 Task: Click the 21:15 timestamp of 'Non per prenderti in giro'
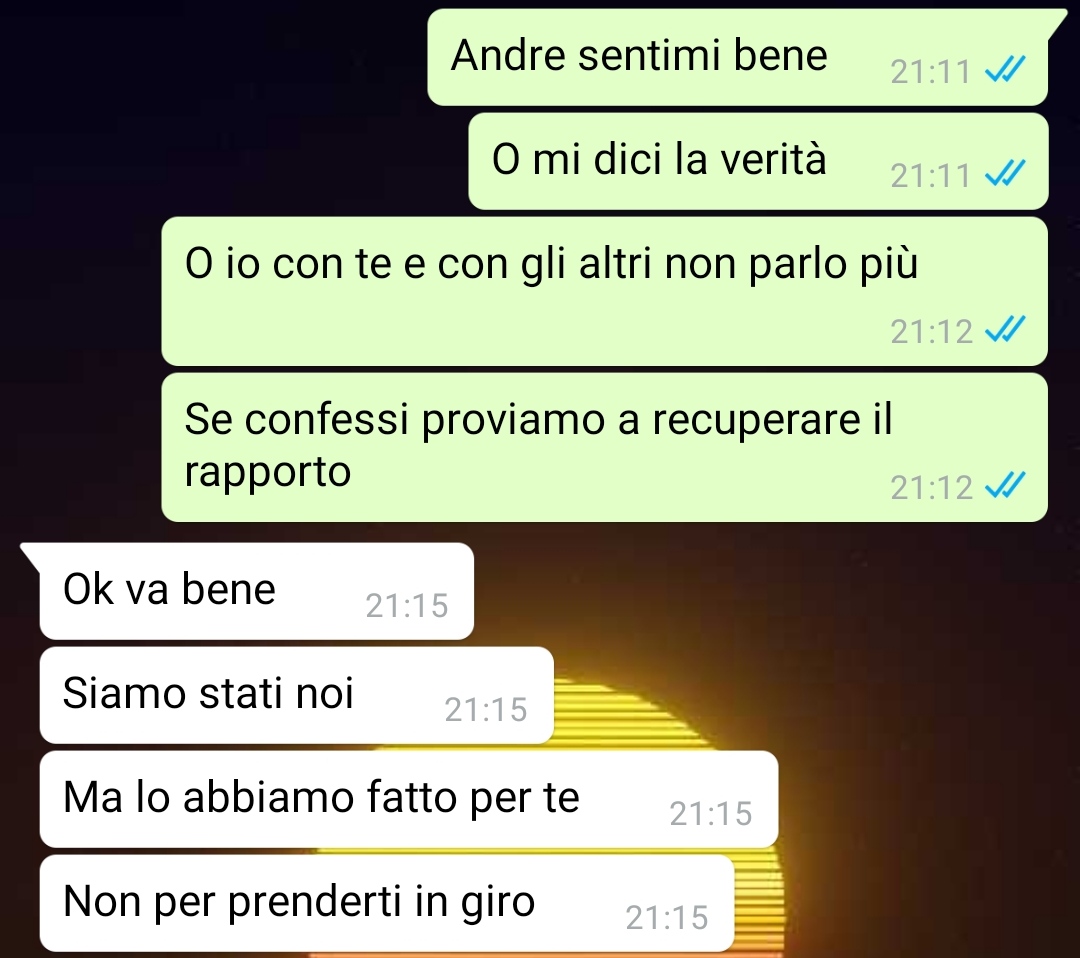667,918
